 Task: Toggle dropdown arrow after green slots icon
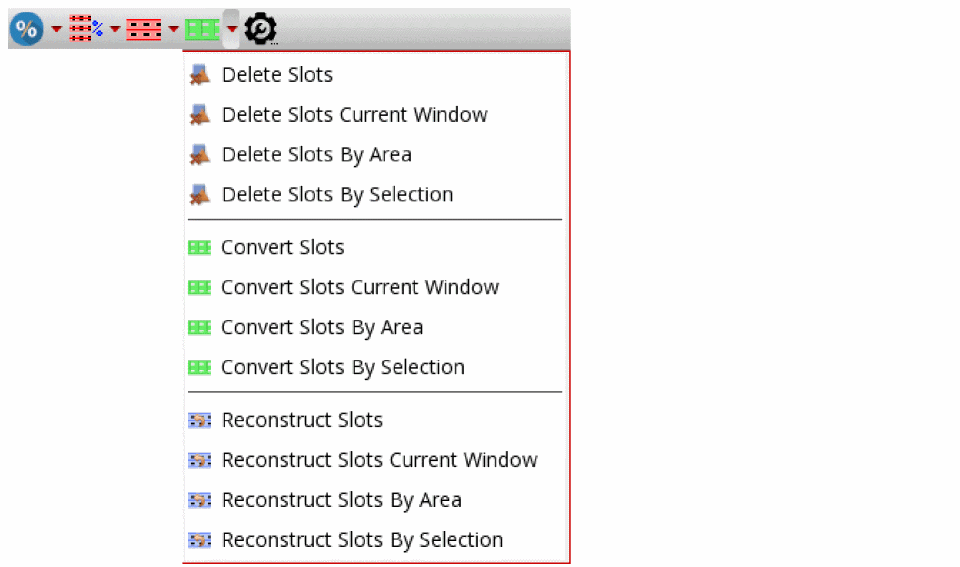[x=231, y=30]
